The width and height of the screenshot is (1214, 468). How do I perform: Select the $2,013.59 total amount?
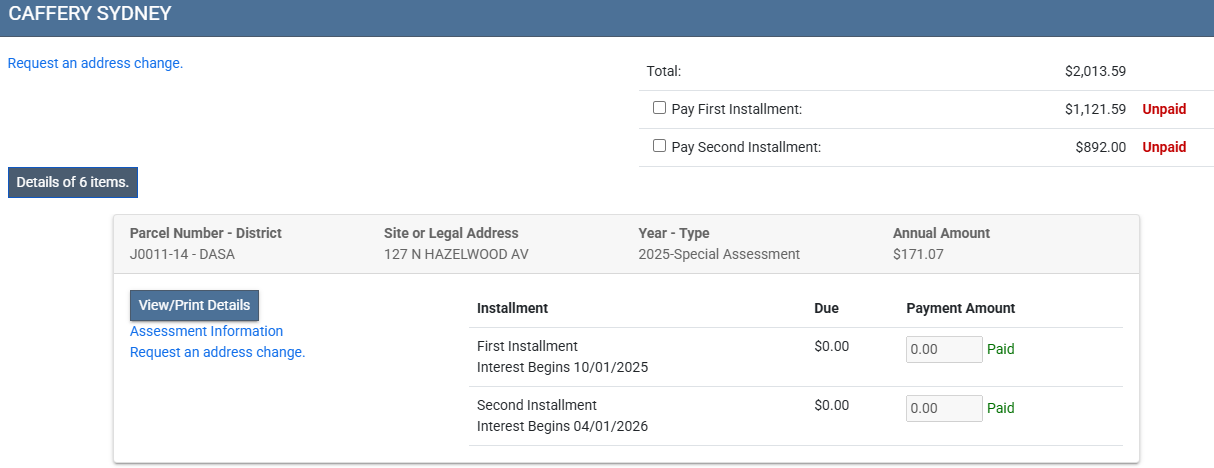pos(1095,71)
